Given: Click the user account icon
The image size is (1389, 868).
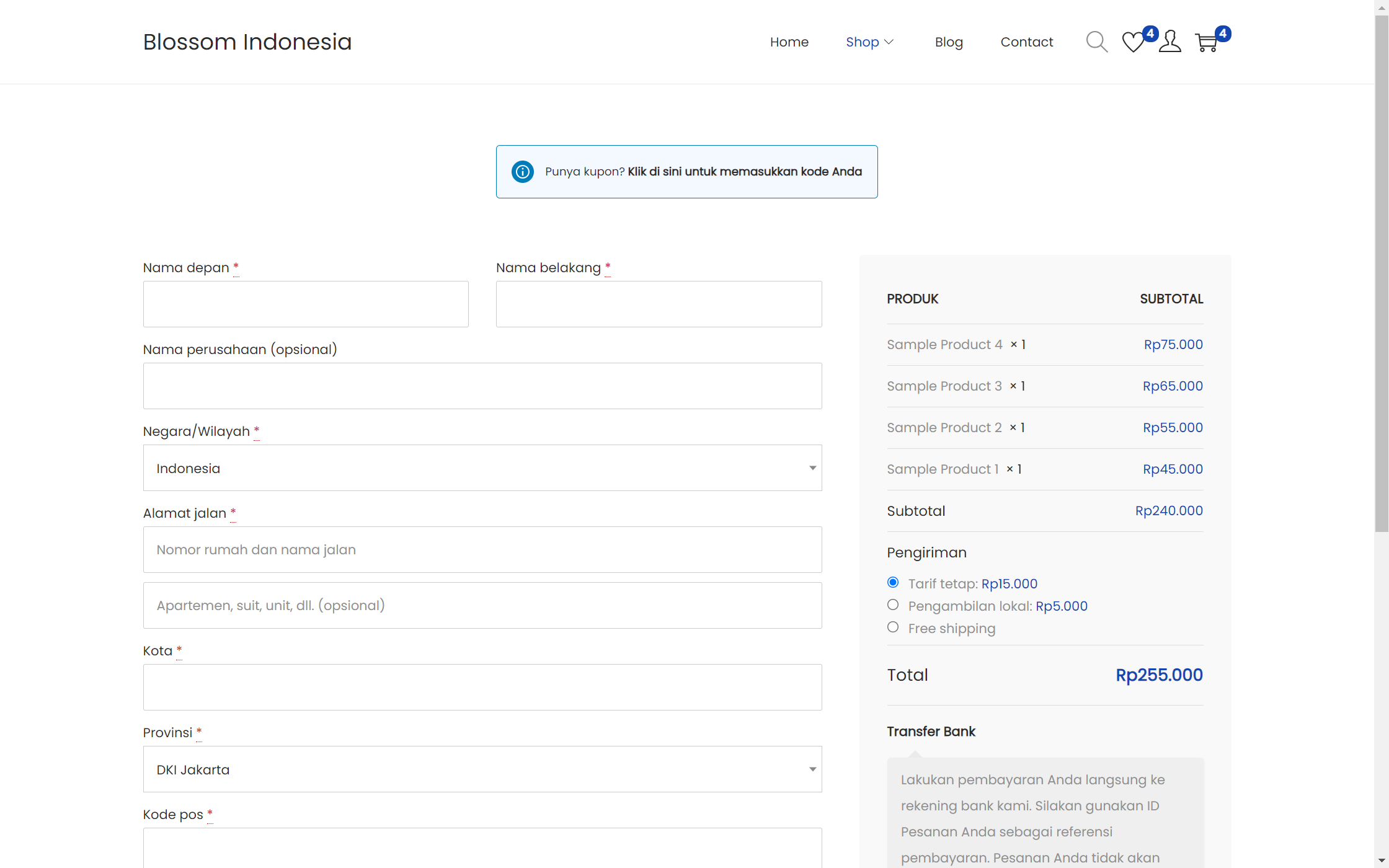Looking at the screenshot, I should (1169, 42).
